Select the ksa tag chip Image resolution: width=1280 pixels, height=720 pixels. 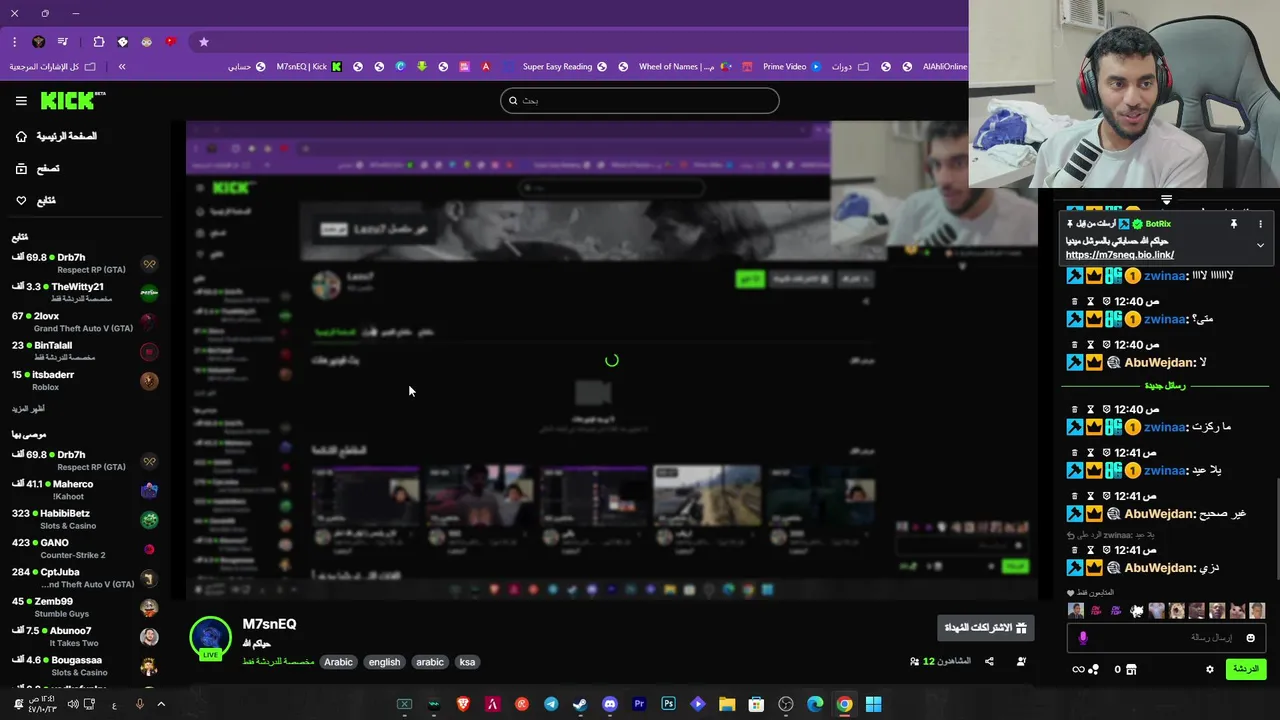(x=467, y=662)
